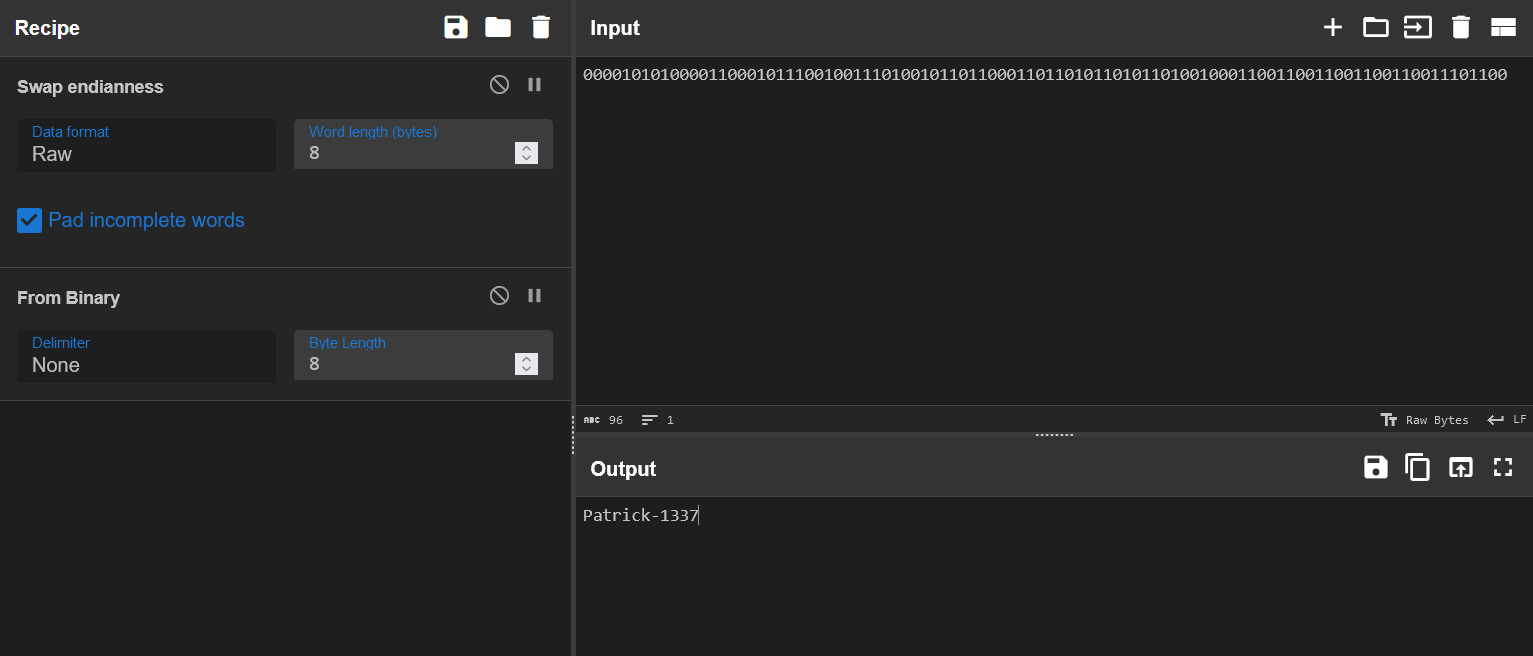Open the Data format dropdown
The width and height of the screenshot is (1533, 656).
click(146, 146)
